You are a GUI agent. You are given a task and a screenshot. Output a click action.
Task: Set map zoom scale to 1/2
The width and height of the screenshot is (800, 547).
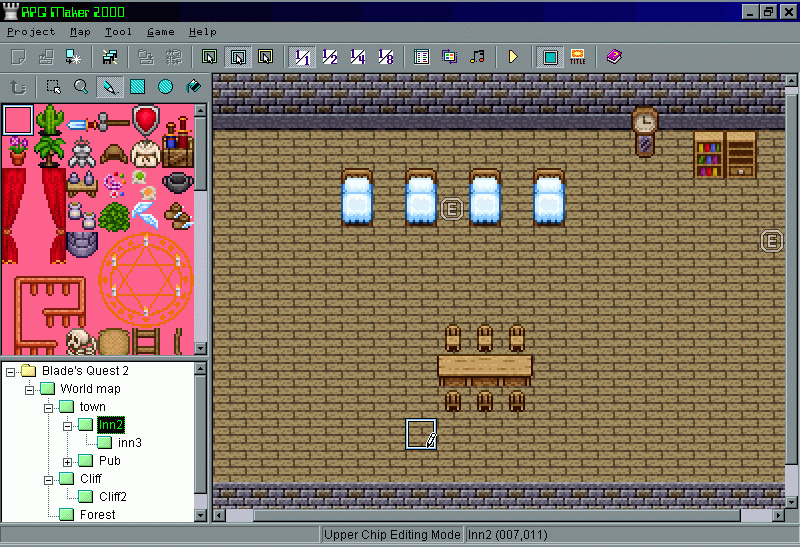click(330, 57)
